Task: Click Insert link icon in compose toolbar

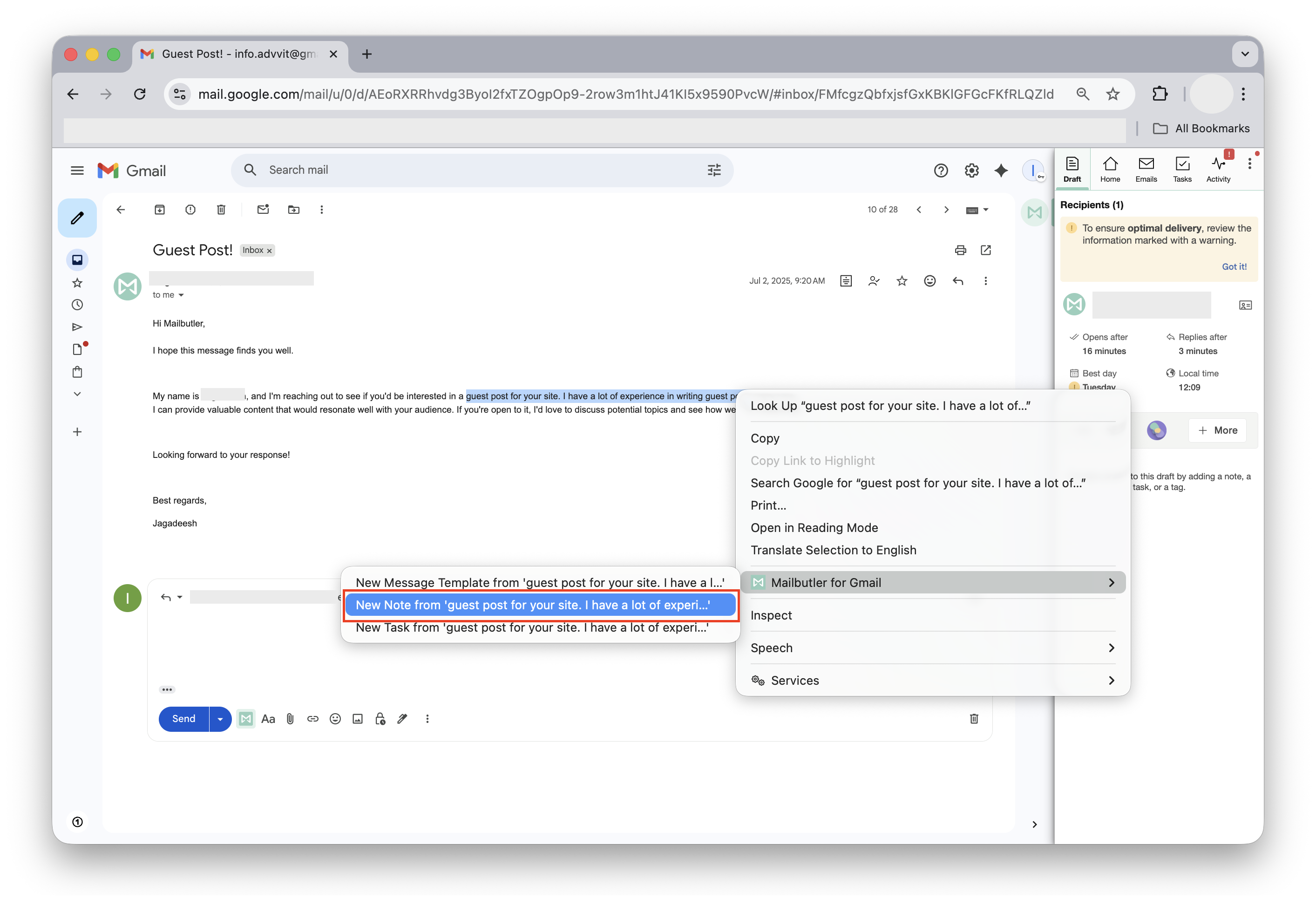Action: 313,719
